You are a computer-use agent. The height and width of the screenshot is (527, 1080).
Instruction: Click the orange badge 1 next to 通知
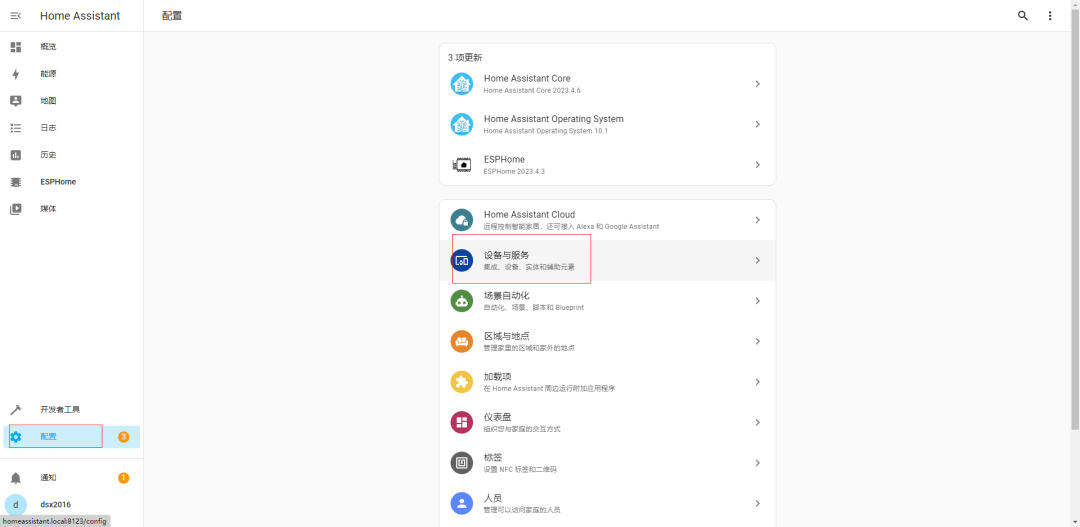123,477
